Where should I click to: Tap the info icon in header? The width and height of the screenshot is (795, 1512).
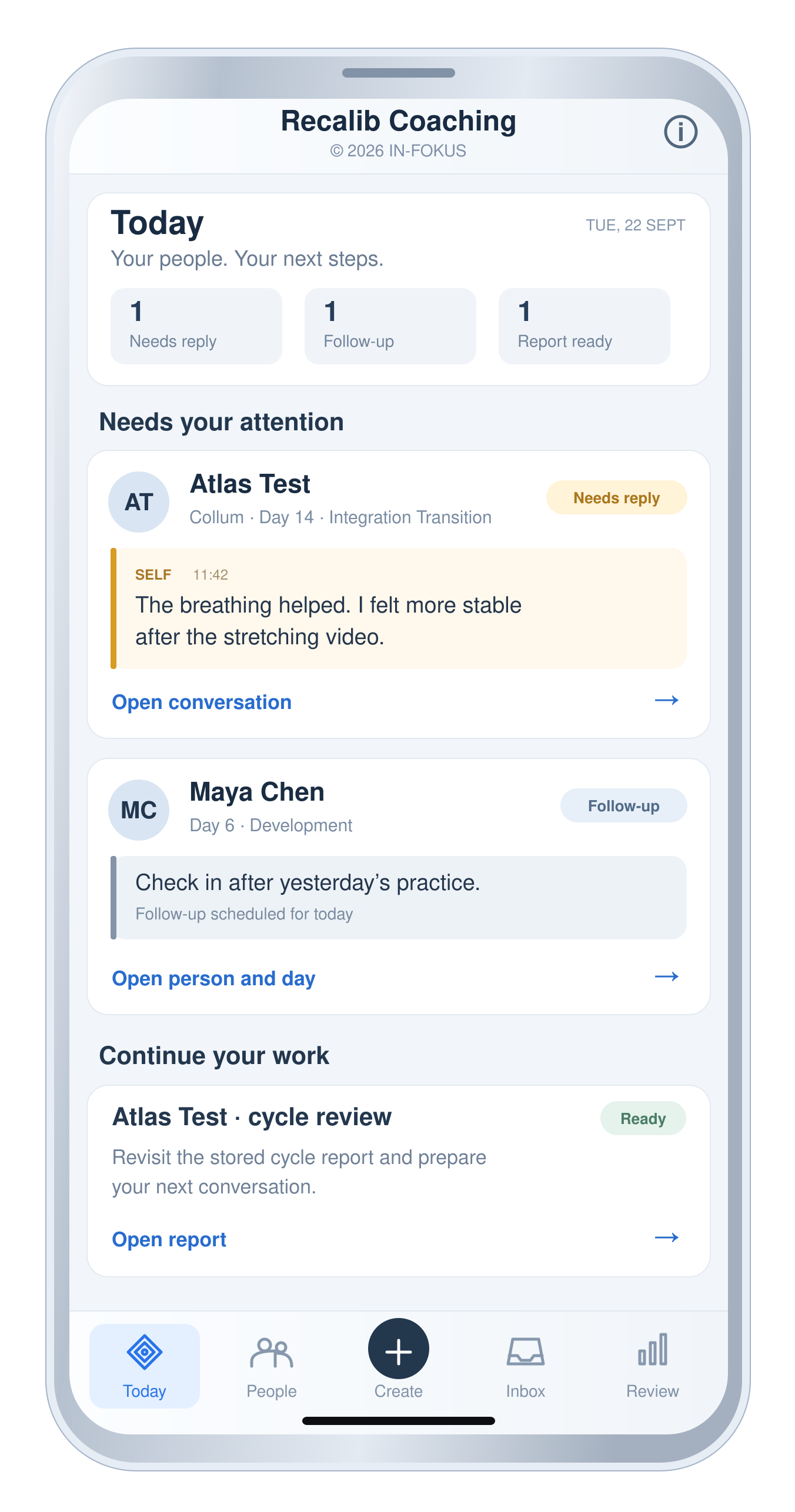pyautogui.click(x=680, y=132)
